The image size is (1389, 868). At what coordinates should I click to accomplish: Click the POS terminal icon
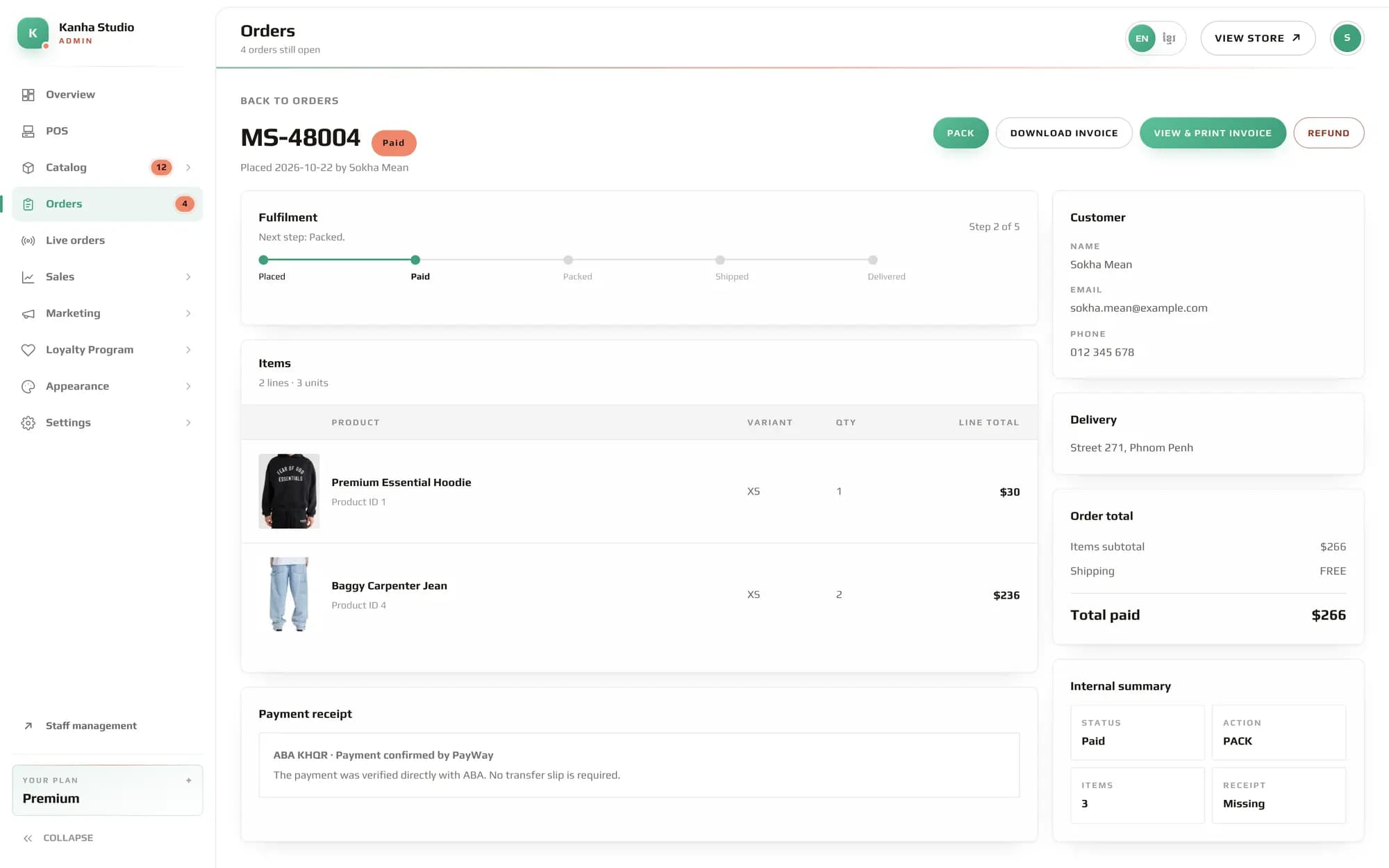click(28, 131)
